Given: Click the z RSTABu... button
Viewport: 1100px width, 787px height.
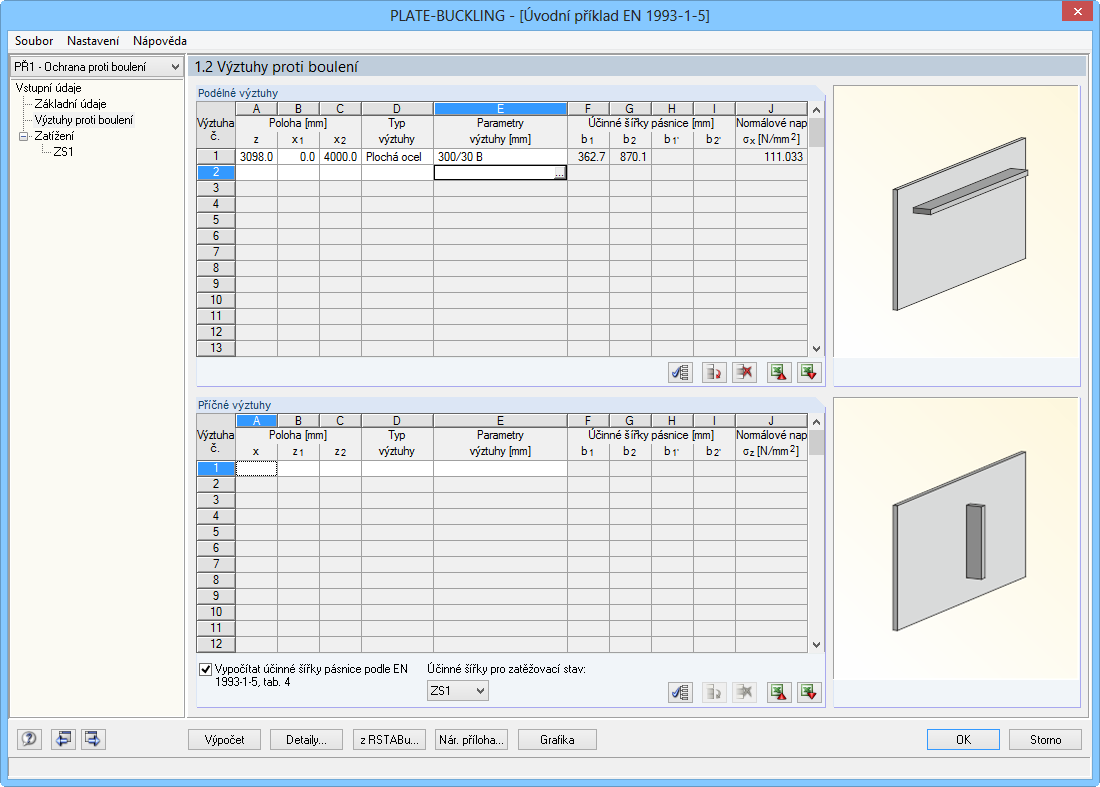Looking at the screenshot, I should pos(389,739).
